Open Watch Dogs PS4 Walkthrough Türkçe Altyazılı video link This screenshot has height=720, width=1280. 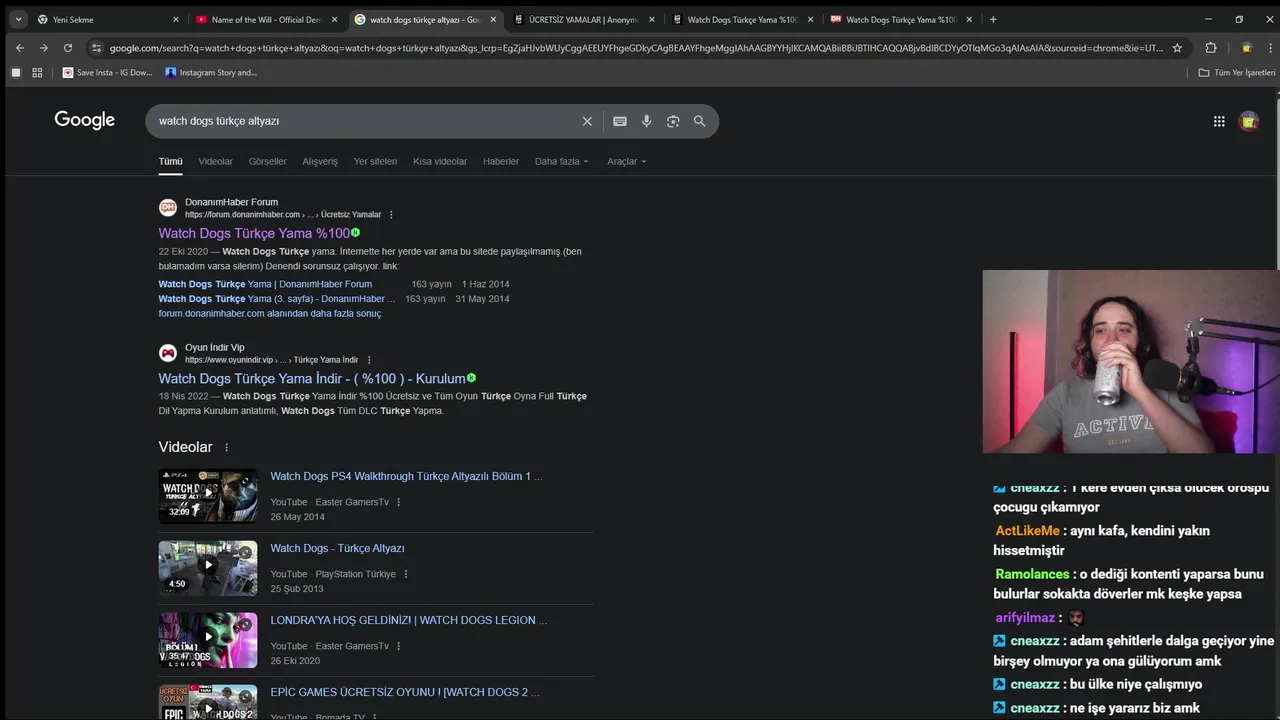point(406,476)
